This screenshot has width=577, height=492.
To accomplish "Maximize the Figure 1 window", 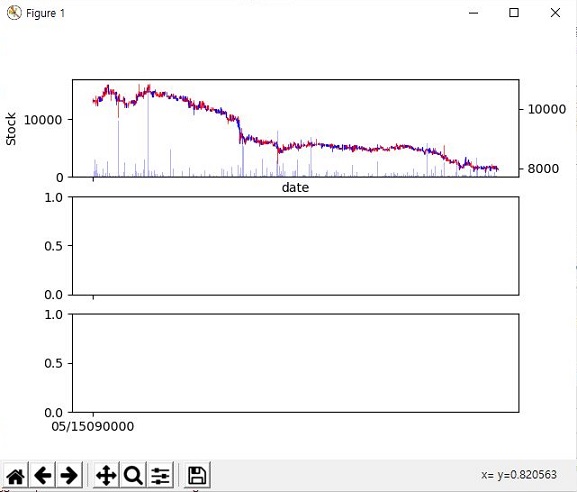I will point(514,13).
